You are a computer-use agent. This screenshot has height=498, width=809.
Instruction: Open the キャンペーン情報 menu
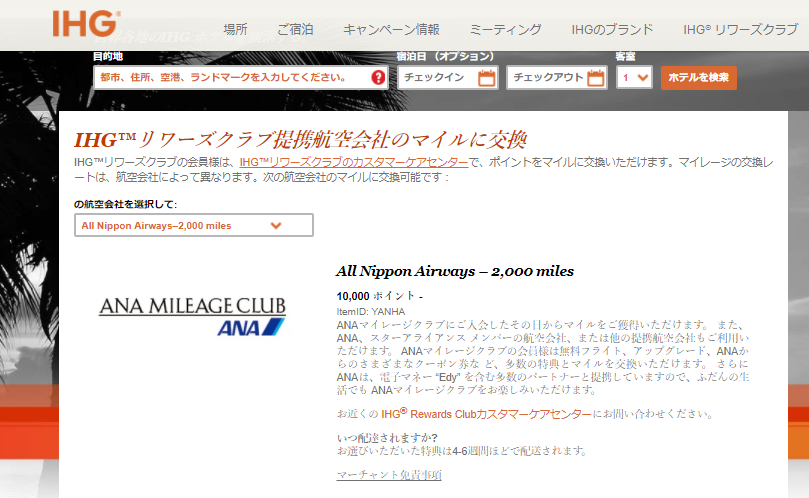tap(392, 29)
